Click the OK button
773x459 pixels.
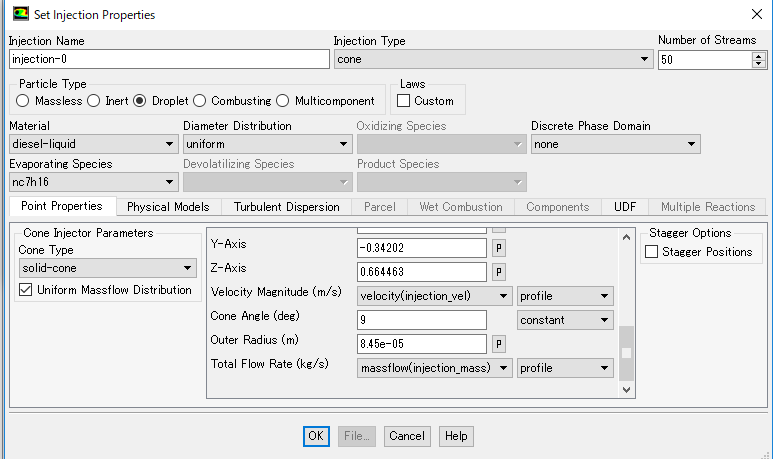(x=316, y=436)
